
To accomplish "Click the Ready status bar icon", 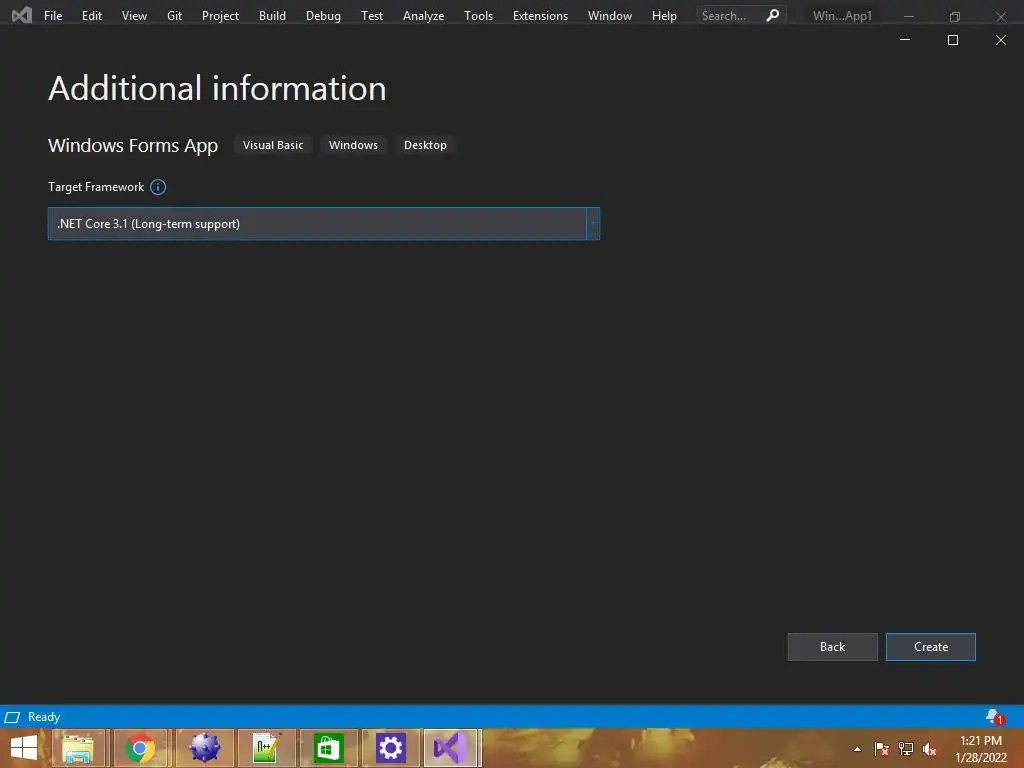I will point(12,718).
